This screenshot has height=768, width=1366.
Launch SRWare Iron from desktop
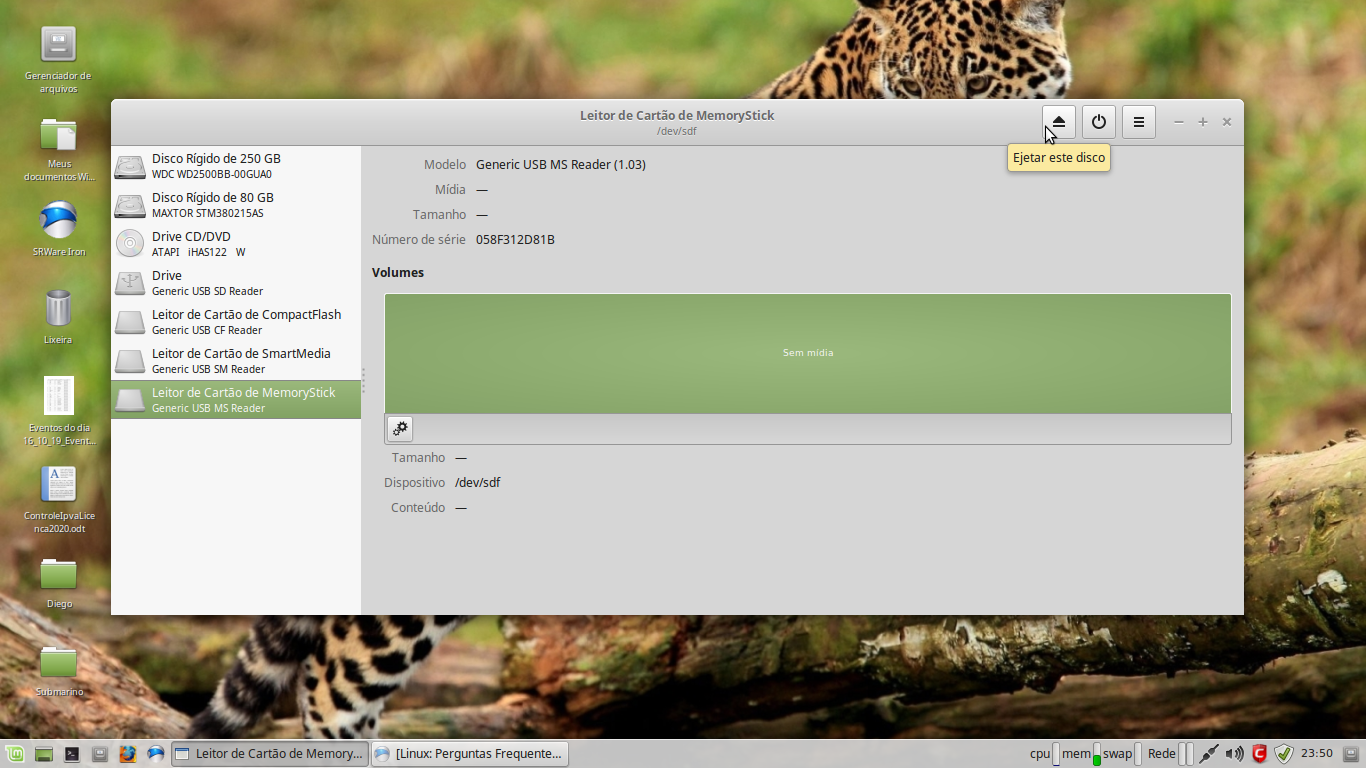coord(58,229)
